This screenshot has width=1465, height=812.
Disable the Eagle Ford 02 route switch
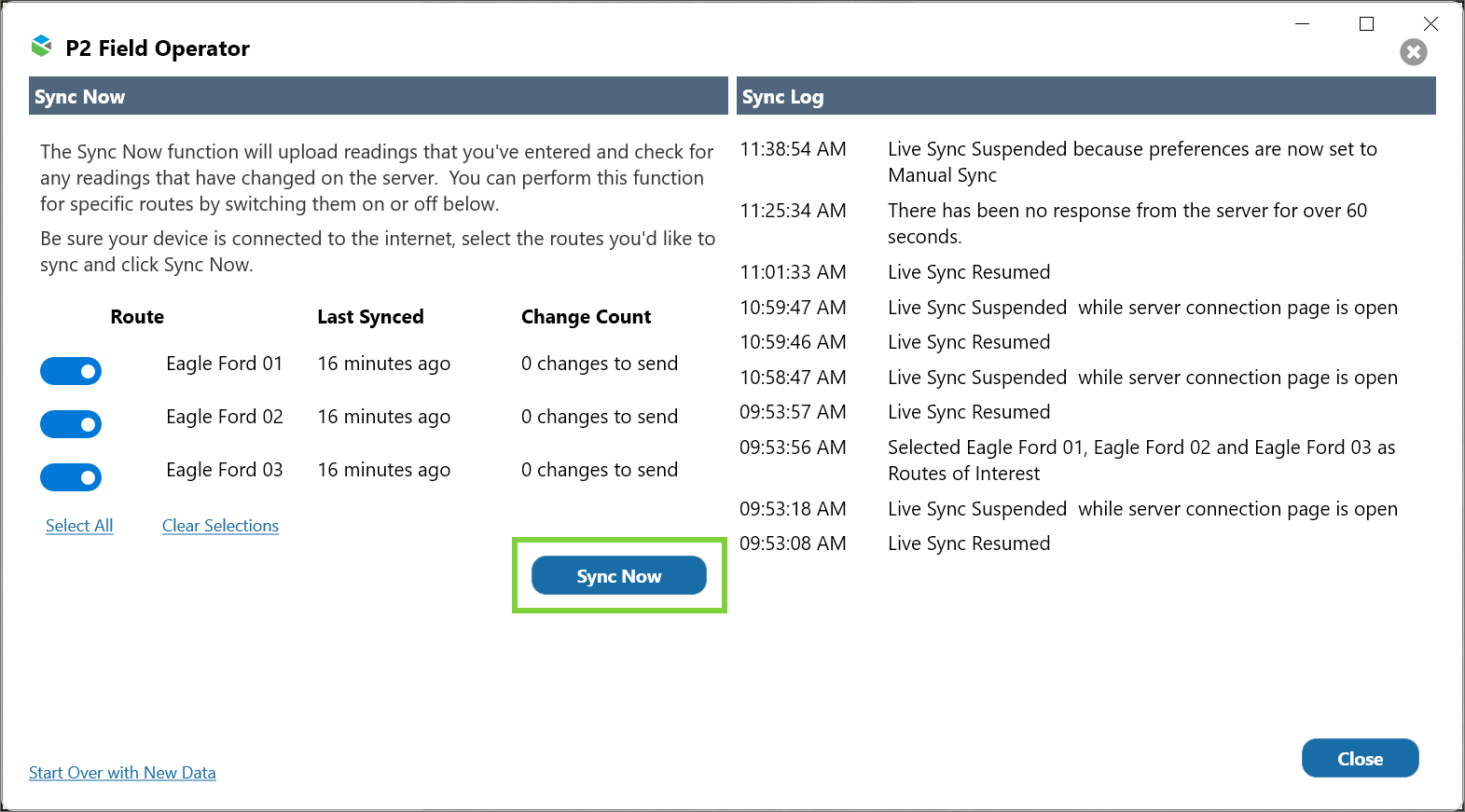point(71,424)
